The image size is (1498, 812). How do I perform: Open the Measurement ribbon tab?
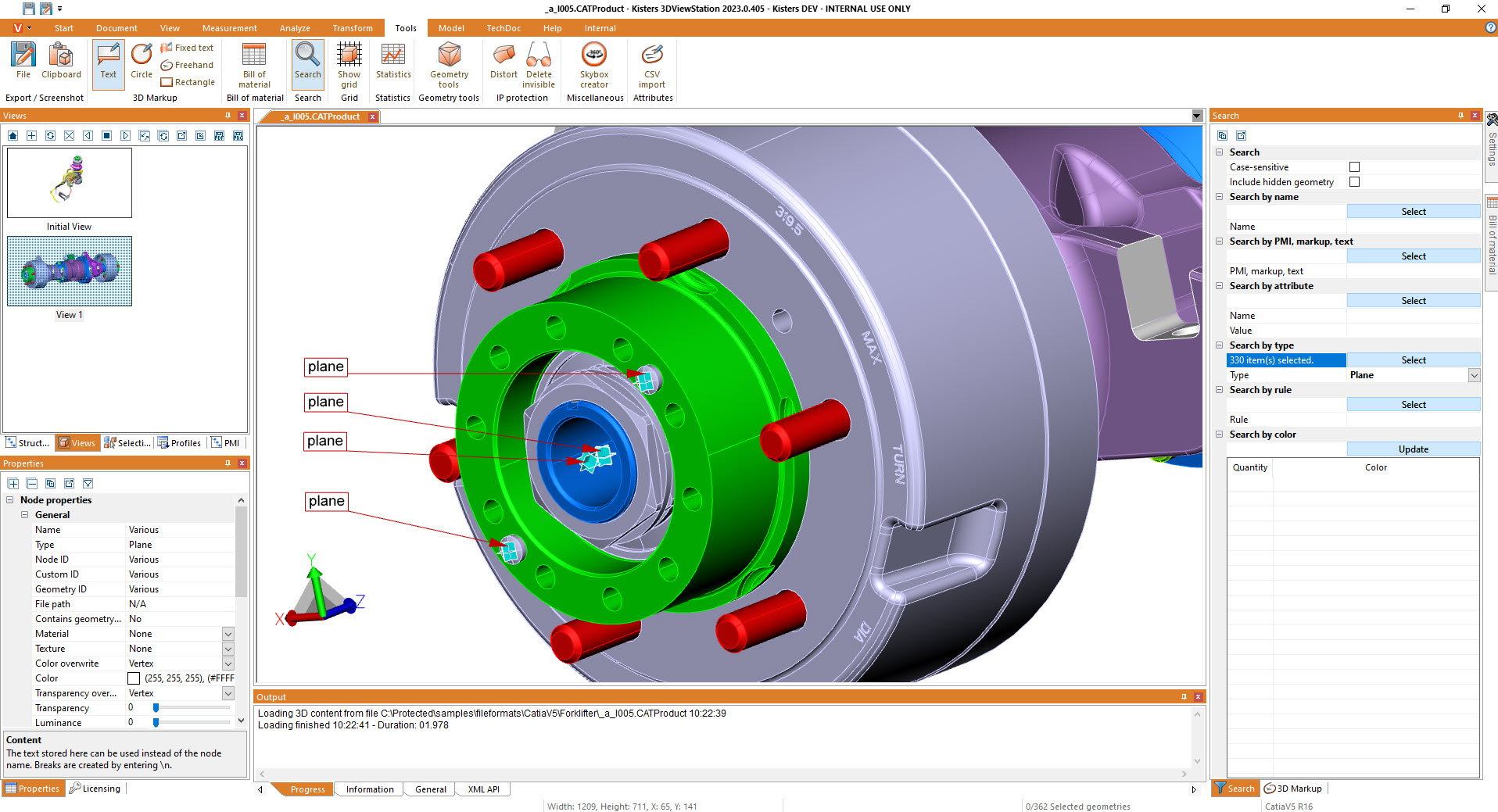tap(229, 28)
